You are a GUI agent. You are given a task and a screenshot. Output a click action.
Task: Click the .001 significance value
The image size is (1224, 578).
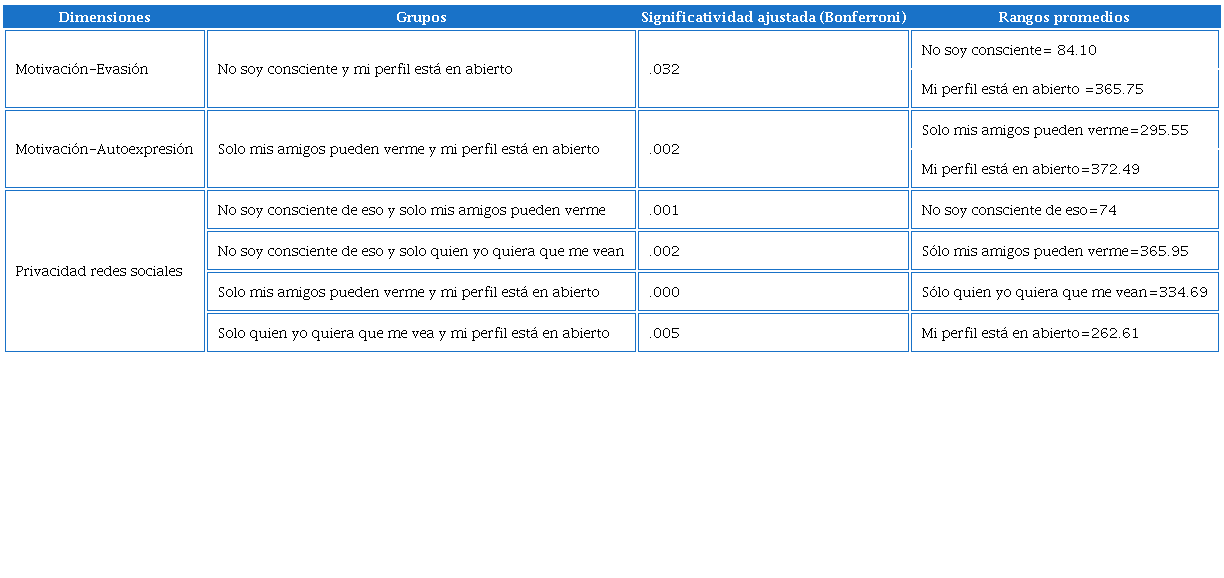[x=664, y=210]
